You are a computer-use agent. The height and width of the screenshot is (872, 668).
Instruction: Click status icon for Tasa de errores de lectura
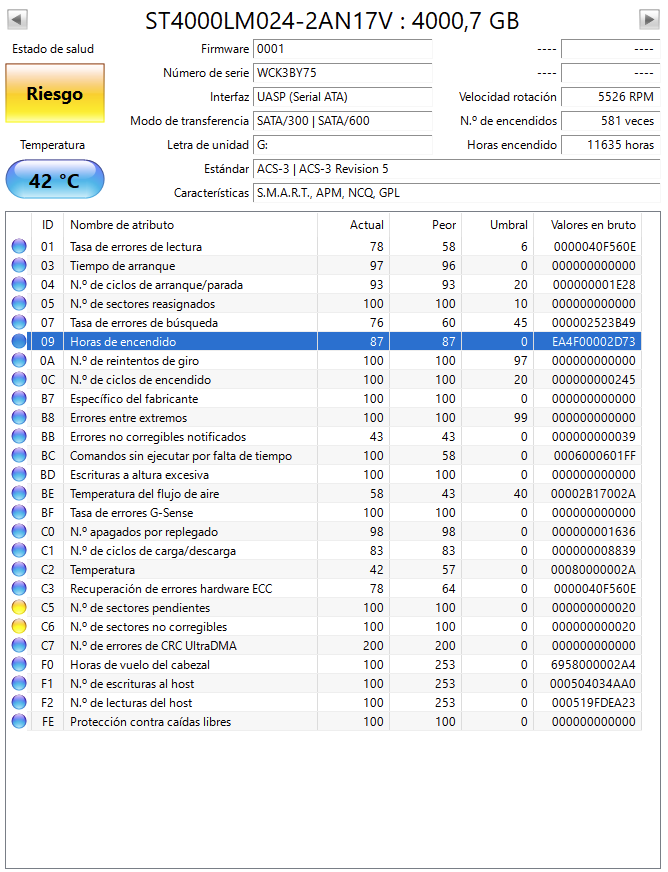point(19,246)
